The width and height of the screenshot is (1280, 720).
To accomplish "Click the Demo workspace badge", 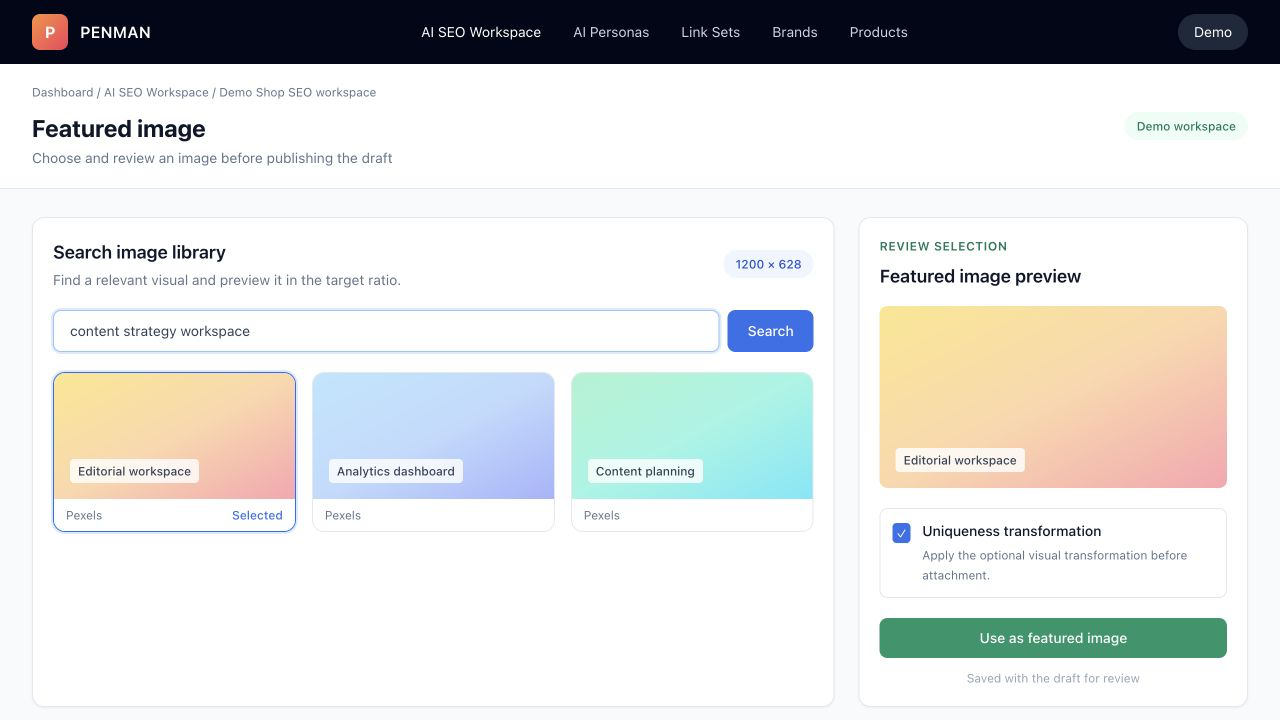I will (x=1186, y=126).
